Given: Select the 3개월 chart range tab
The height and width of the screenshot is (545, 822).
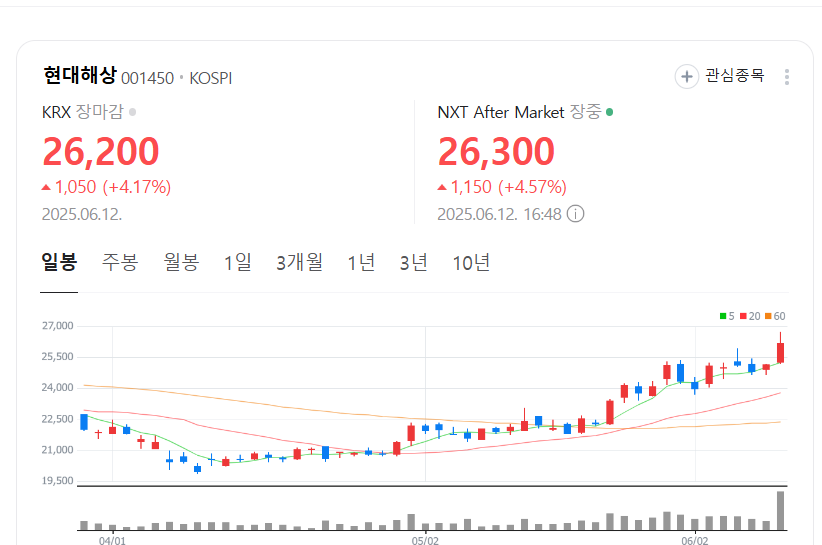Looking at the screenshot, I should click(300, 262).
